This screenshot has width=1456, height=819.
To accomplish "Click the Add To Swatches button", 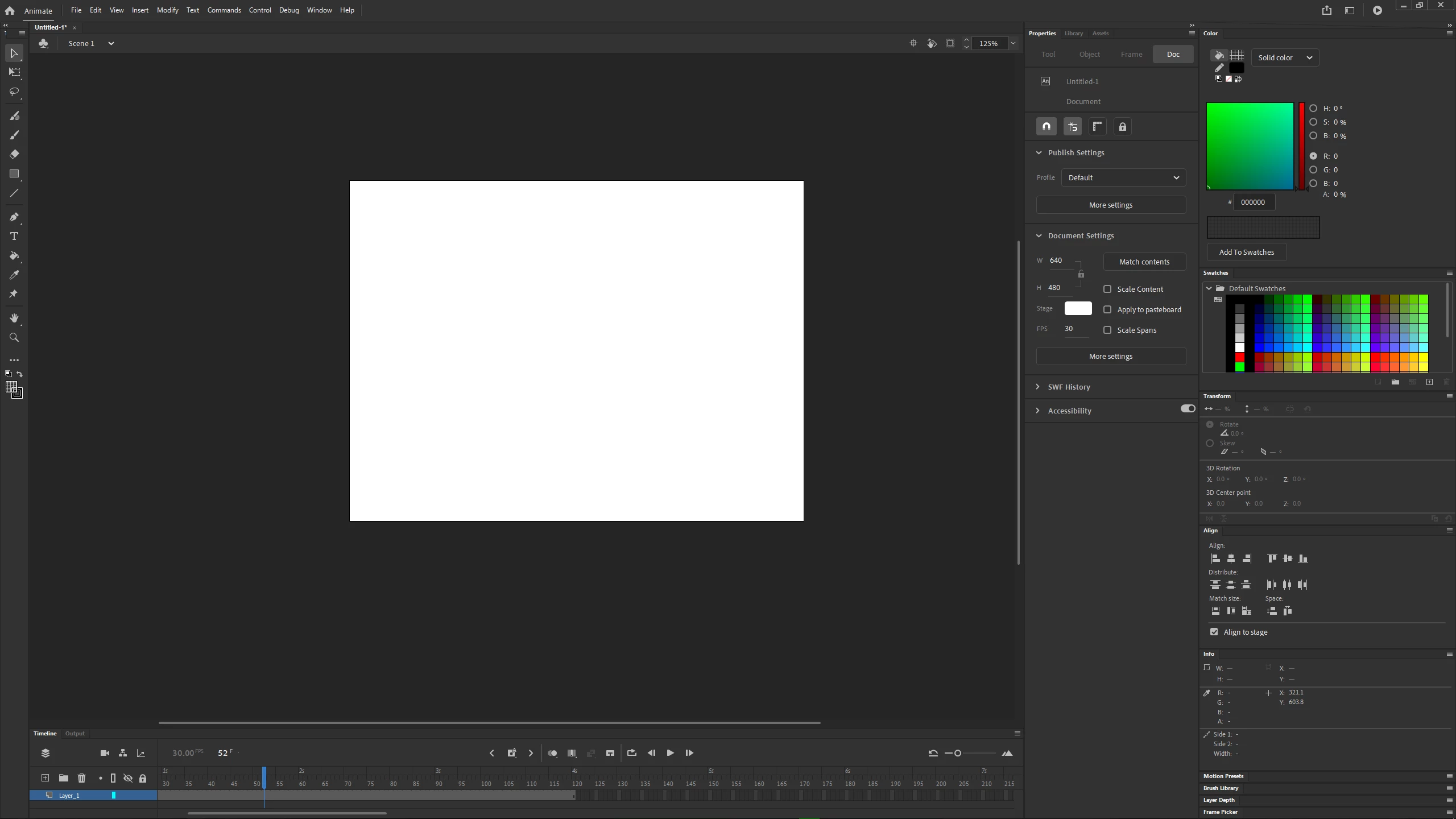I will 1247,253.
